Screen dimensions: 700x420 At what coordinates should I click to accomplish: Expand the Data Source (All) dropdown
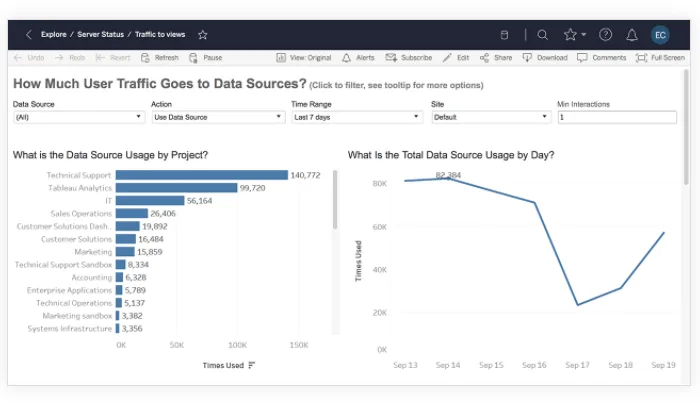79,117
